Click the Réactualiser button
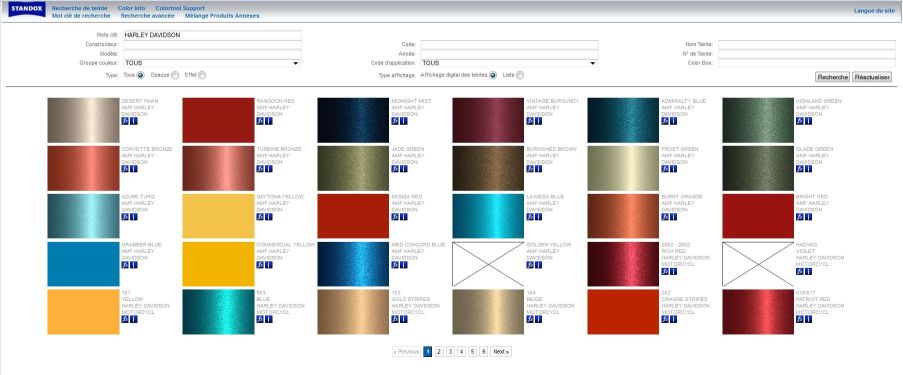Screen dimensions: 903x375 coord(872,77)
